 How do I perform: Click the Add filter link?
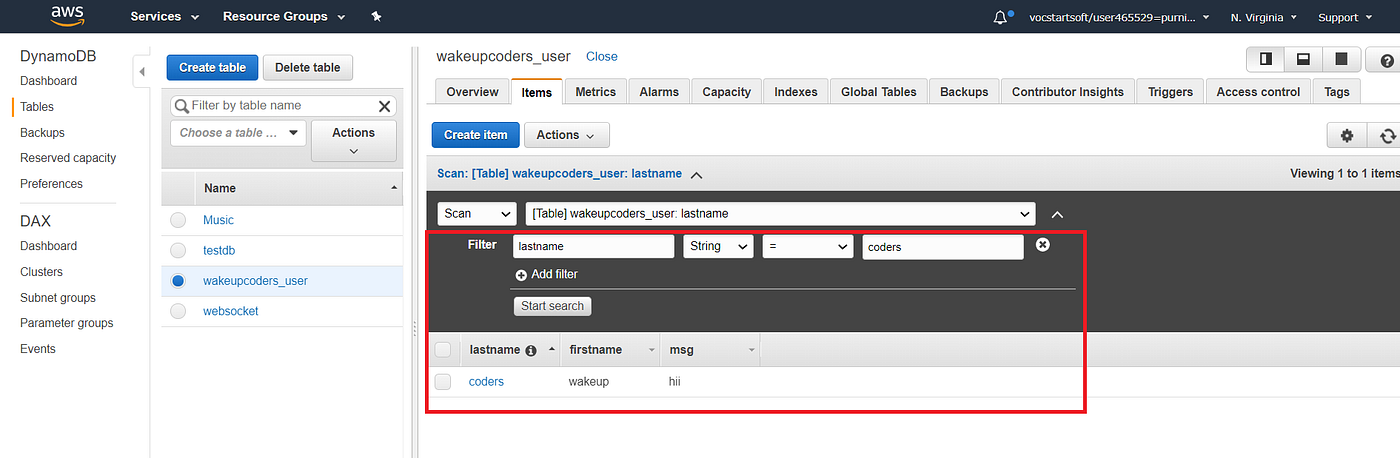pos(546,274)
